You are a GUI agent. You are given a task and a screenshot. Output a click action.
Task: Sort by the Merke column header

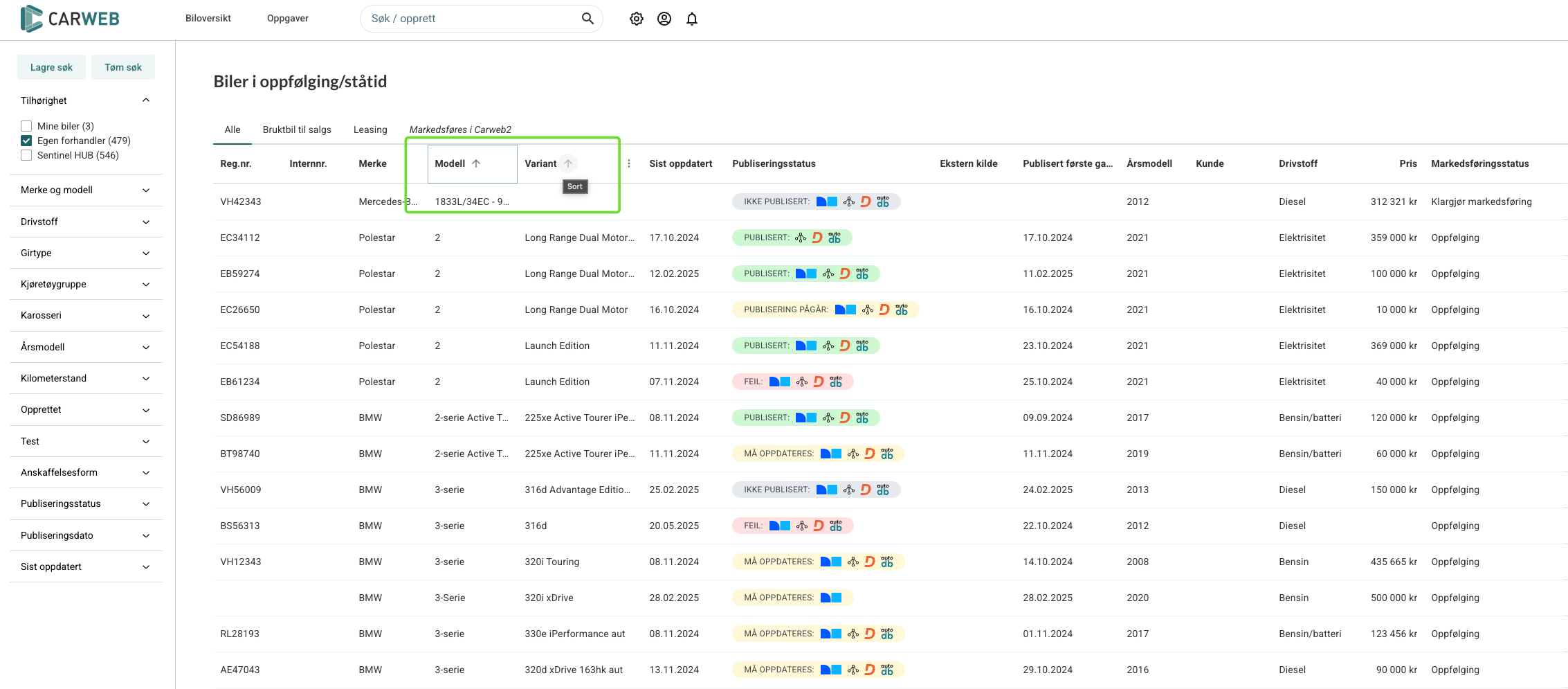pos(372,163)
